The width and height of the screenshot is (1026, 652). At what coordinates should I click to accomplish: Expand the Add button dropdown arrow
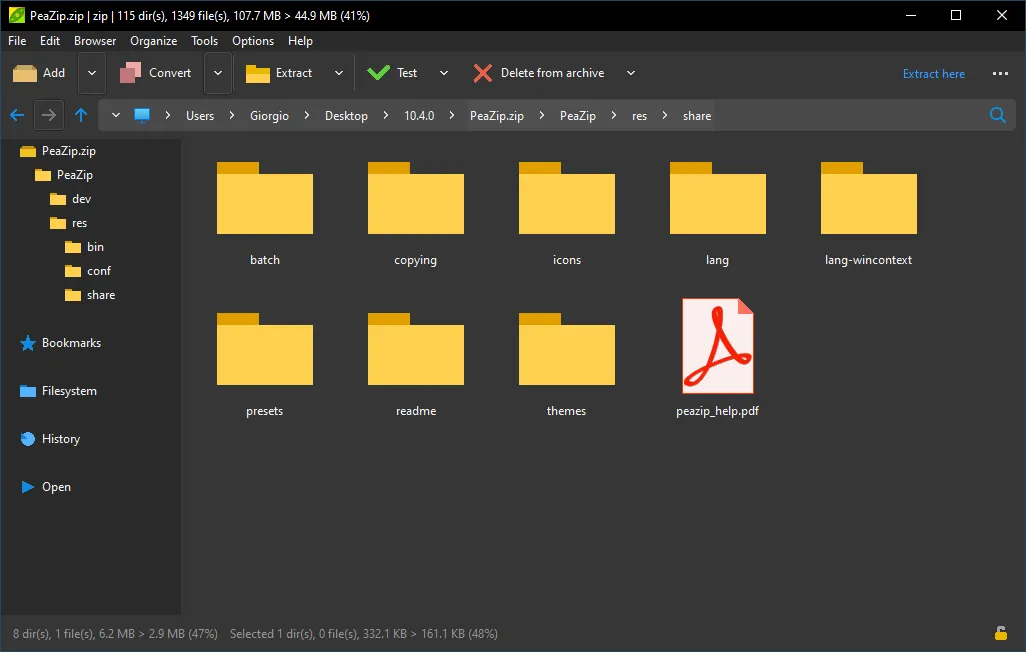(x=91, y=72)
